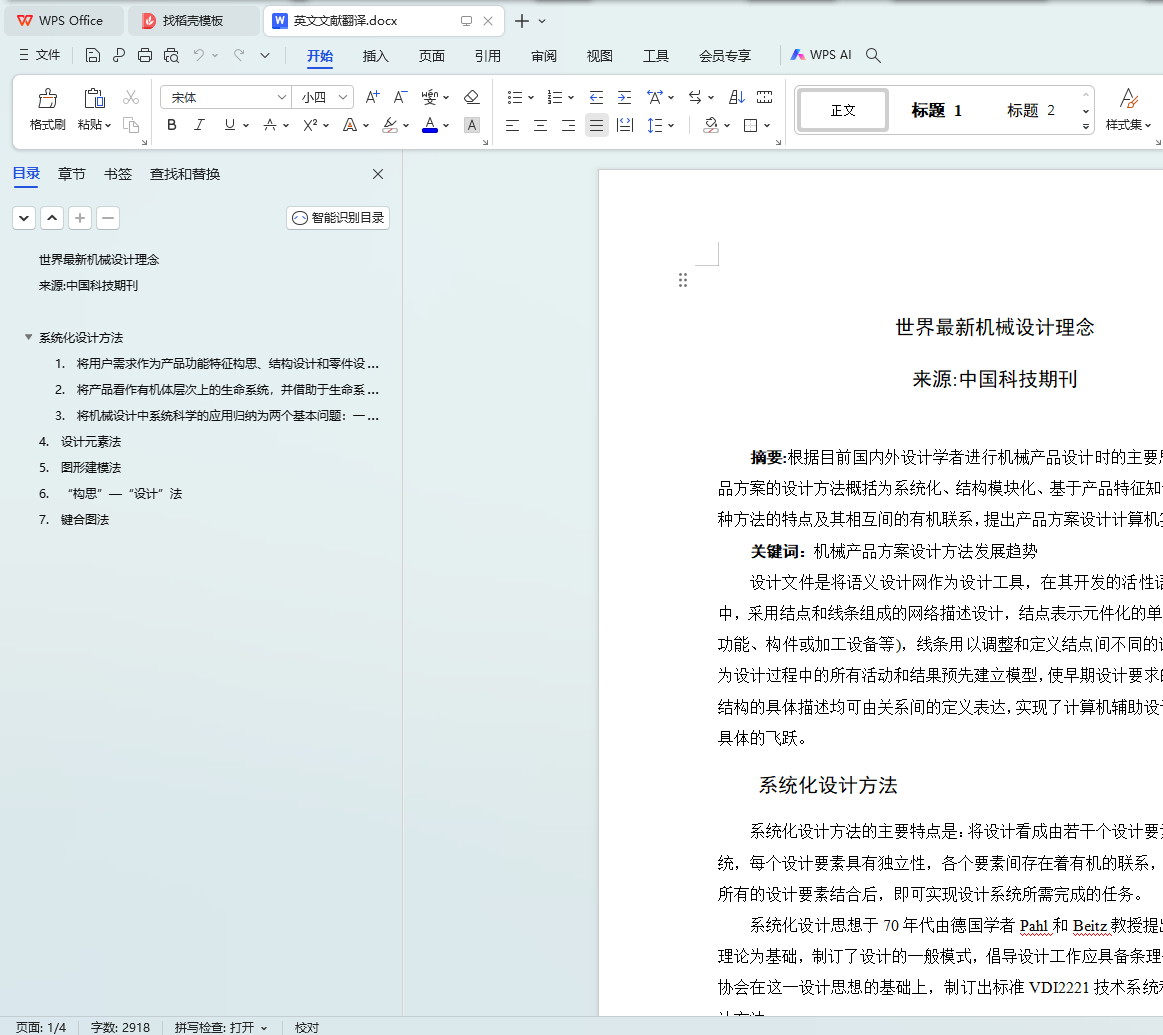Image resolution: width=1163 pixels, height=1035 pixels.
Task: Click the Redo arrow icon
Action: 239,55
